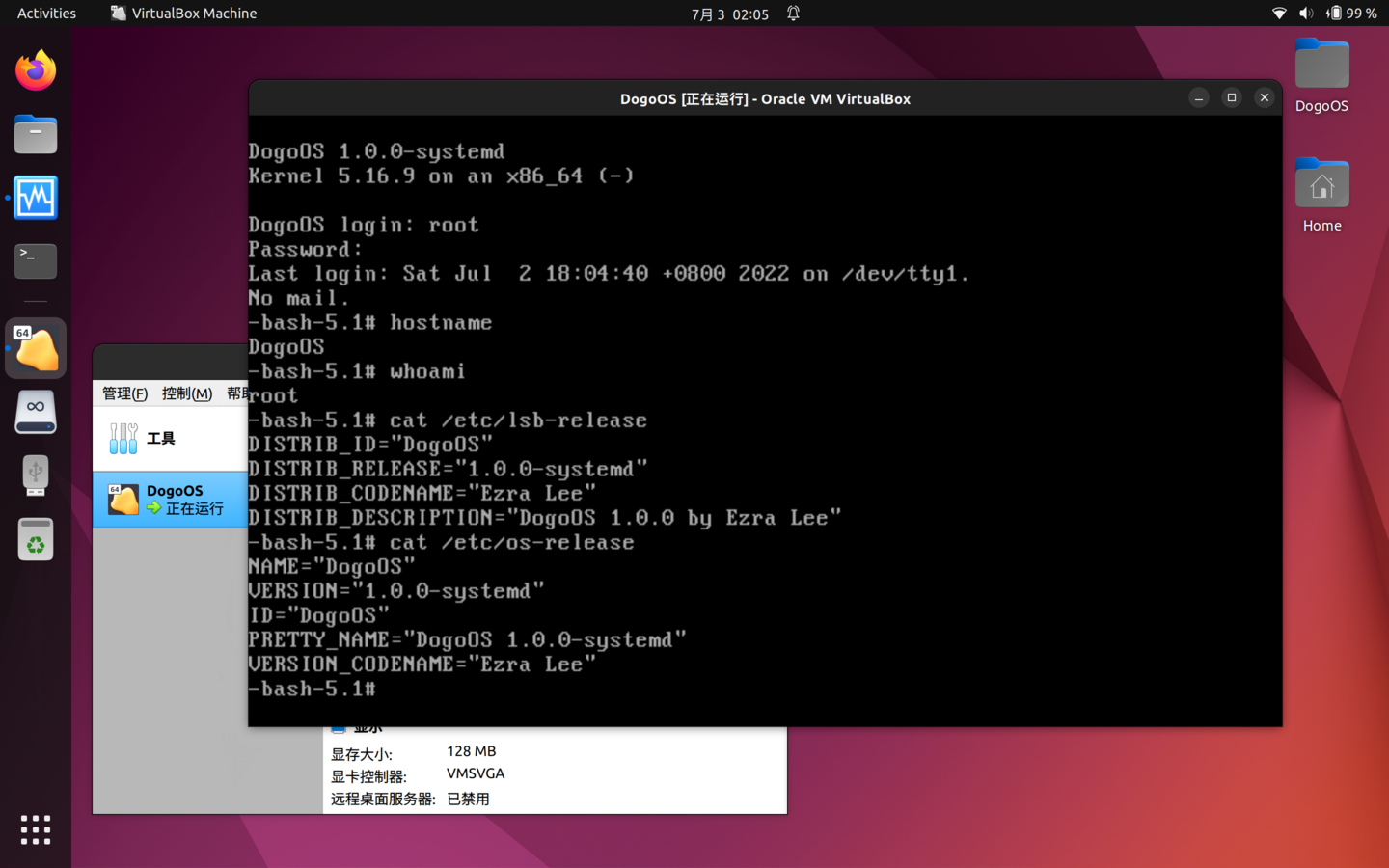Click the battery 99% indicator
This screenshot has height=868, width=1389.
[1351, 14]
